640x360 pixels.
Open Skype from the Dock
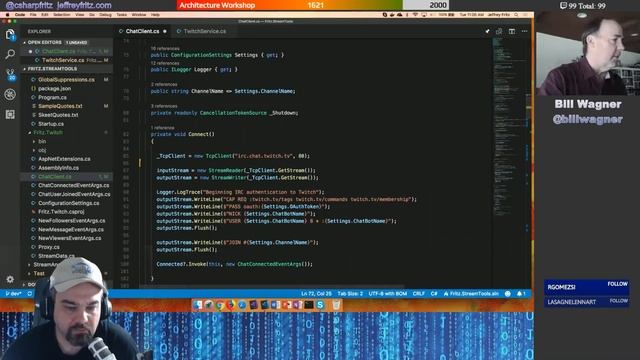coord(320,305)
